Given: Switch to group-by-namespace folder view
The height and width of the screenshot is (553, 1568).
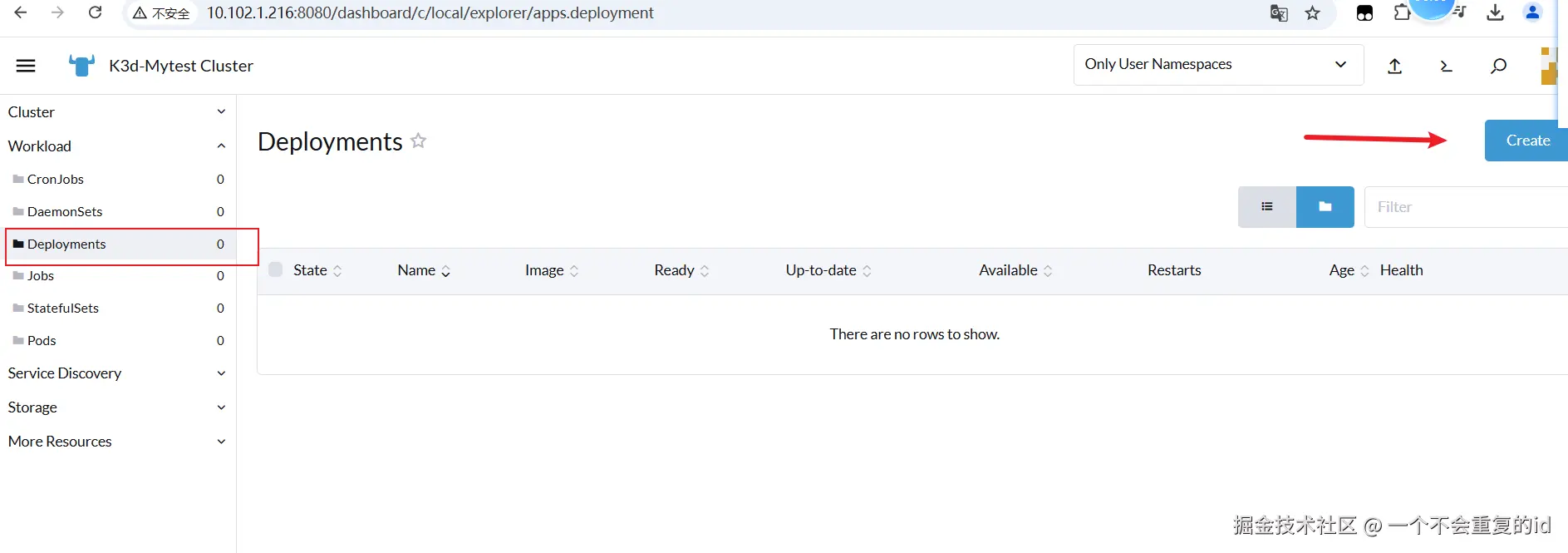Looking at the screenshot, I should 1325,207.
